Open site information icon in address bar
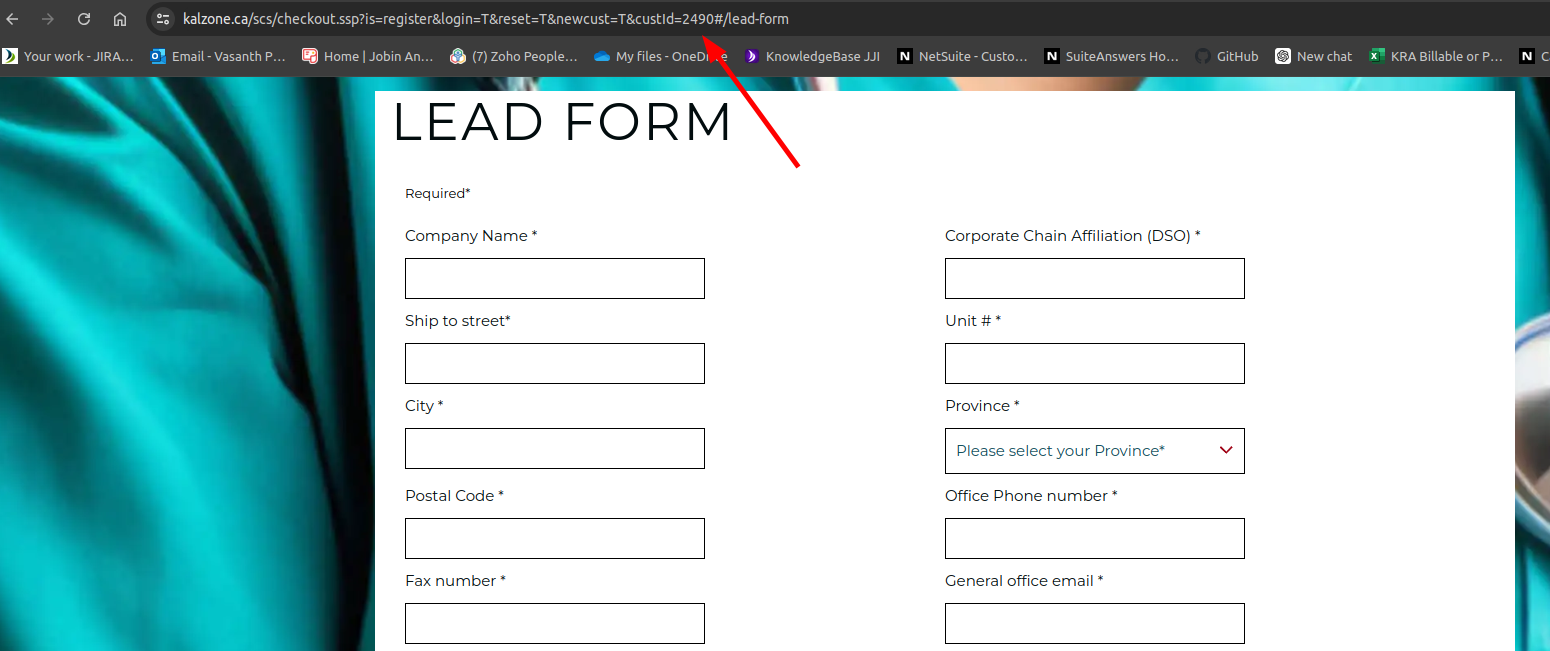Screen dimensions: 1550x651 click(x=163, y=19)
